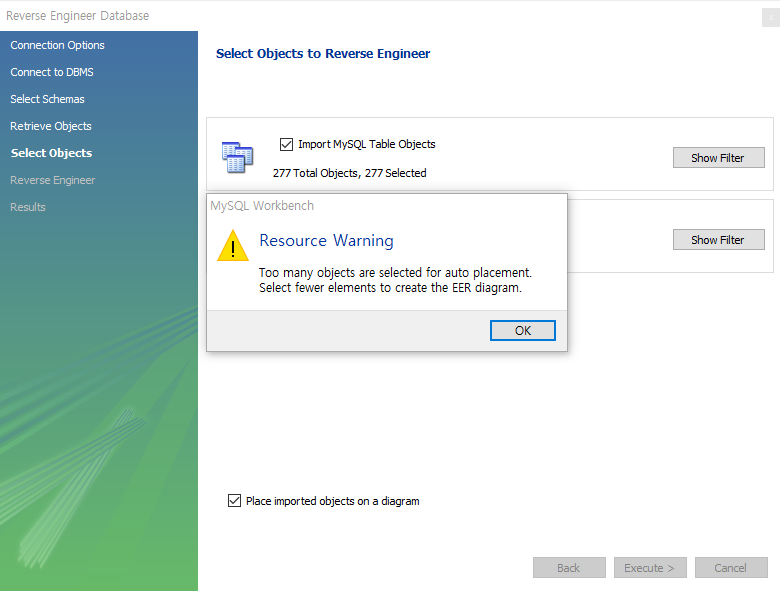Click the yellow warning triangle icon
The width and height of the screenshot is (780, 591).
pyautogui.click(x=233, y=245)
